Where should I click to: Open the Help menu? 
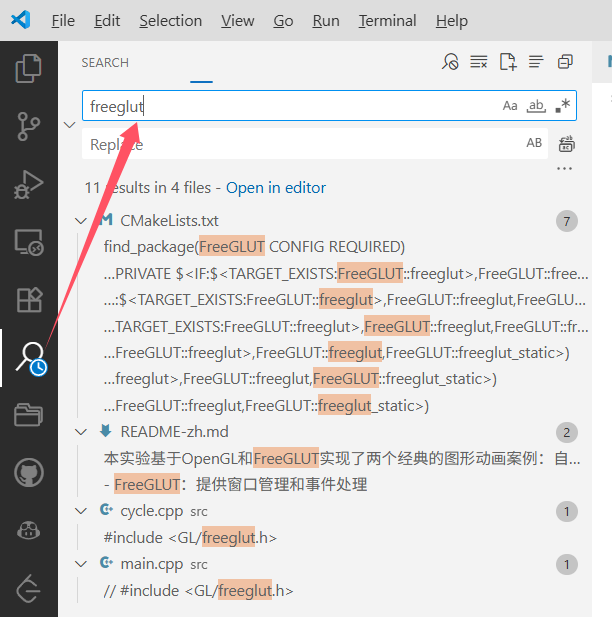point(452,20)
